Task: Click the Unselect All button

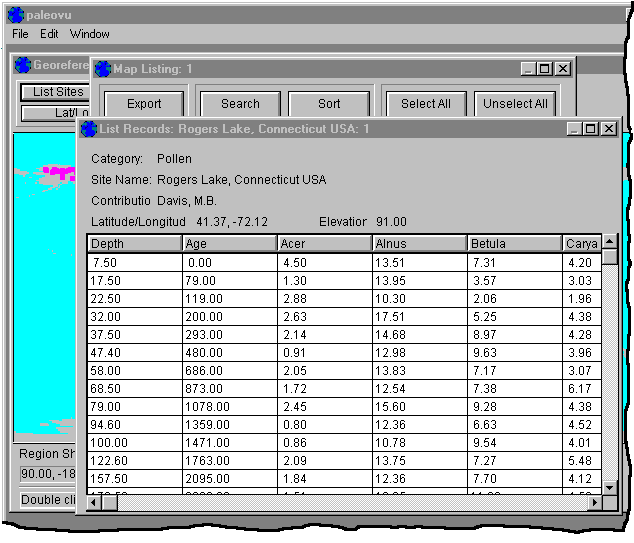Action: point(515,104)
